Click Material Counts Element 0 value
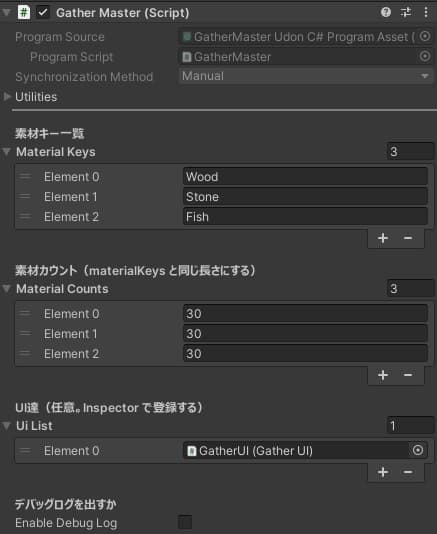Screen dimensions: 437x534 point(305,314)
